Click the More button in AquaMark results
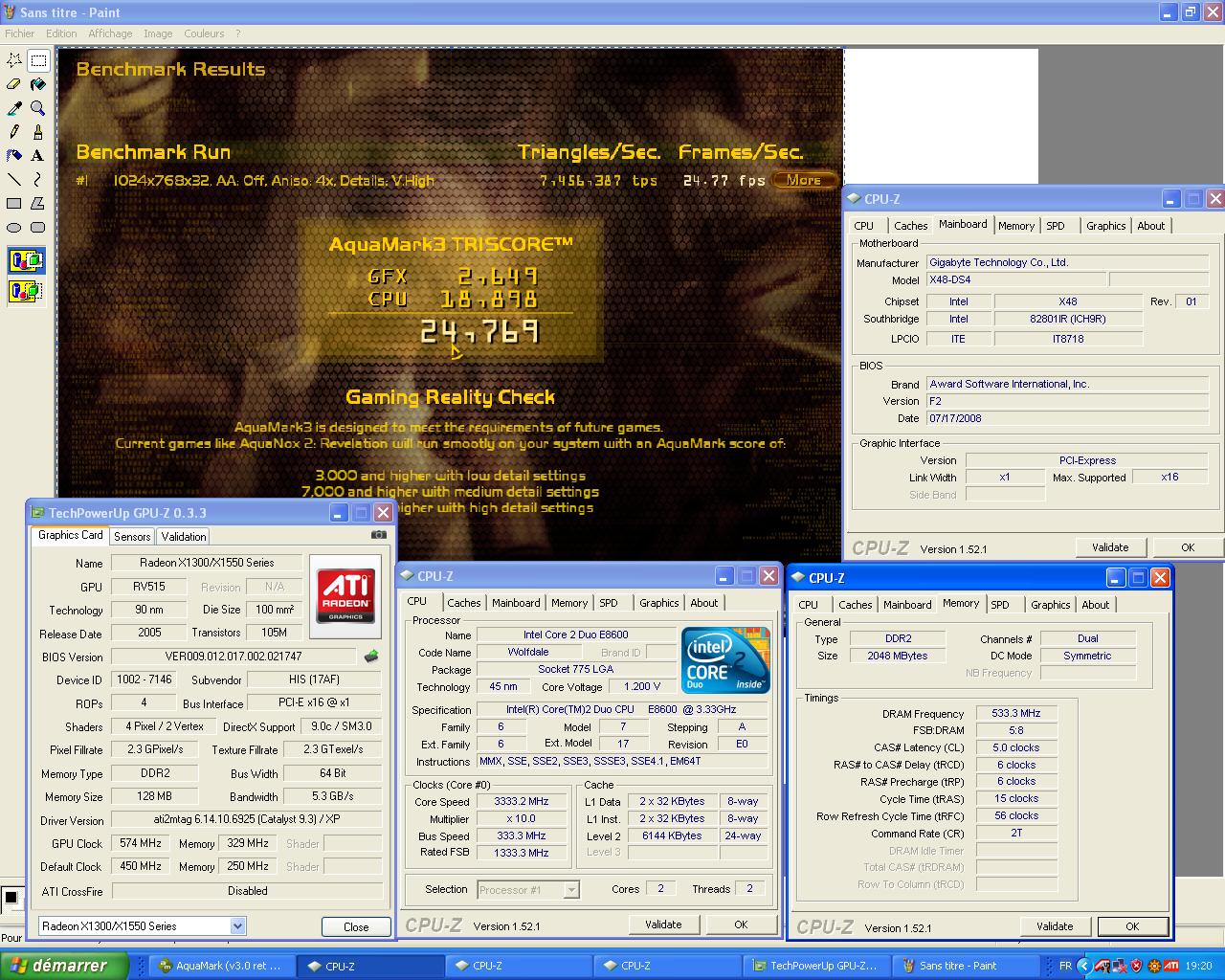Screen dimensions: 1225x980 tap(804, 180)
